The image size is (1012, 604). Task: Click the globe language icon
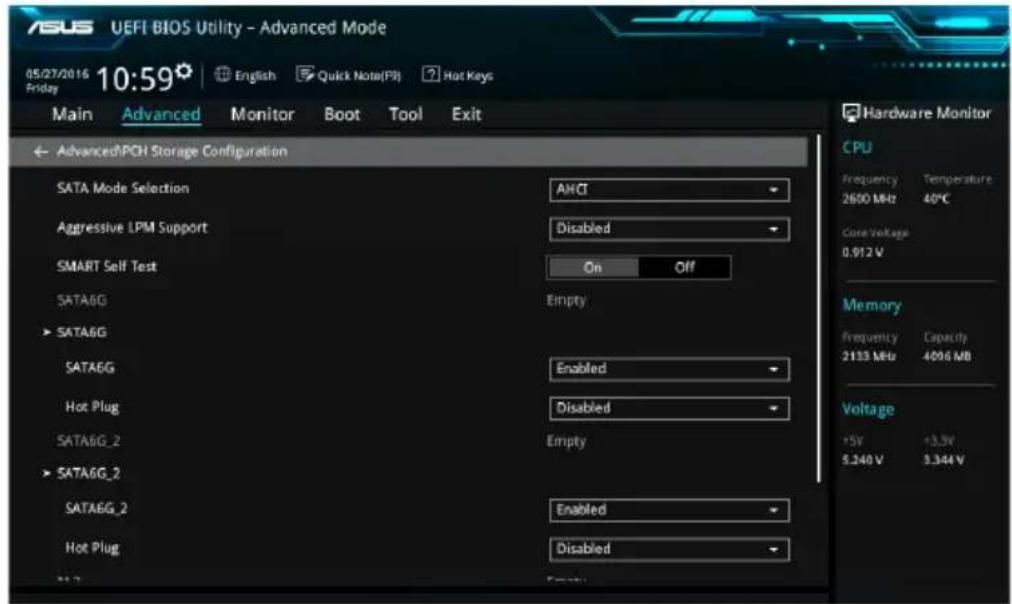tap(222, 75)
